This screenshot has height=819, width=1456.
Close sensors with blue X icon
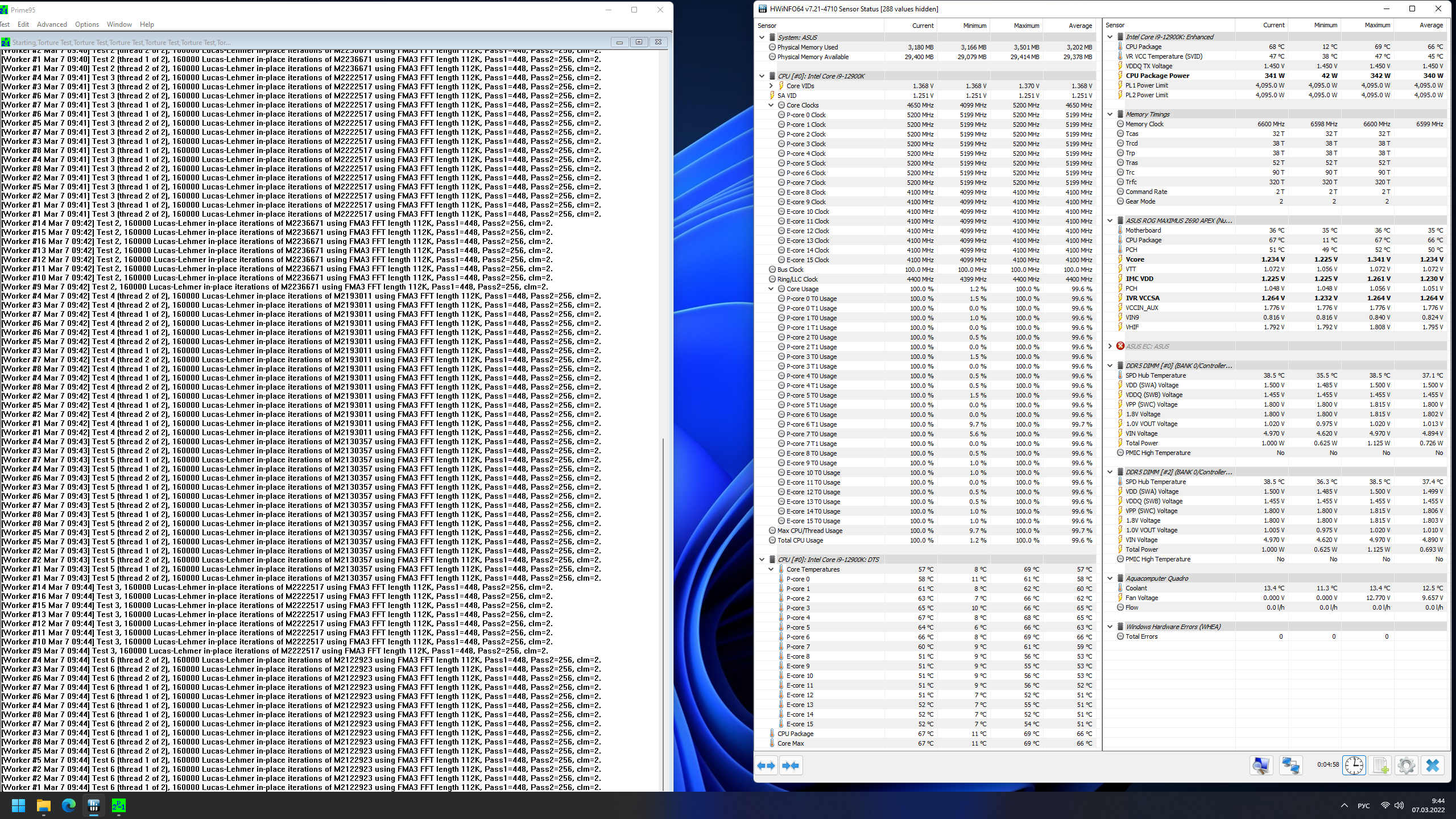[1432, 766]
